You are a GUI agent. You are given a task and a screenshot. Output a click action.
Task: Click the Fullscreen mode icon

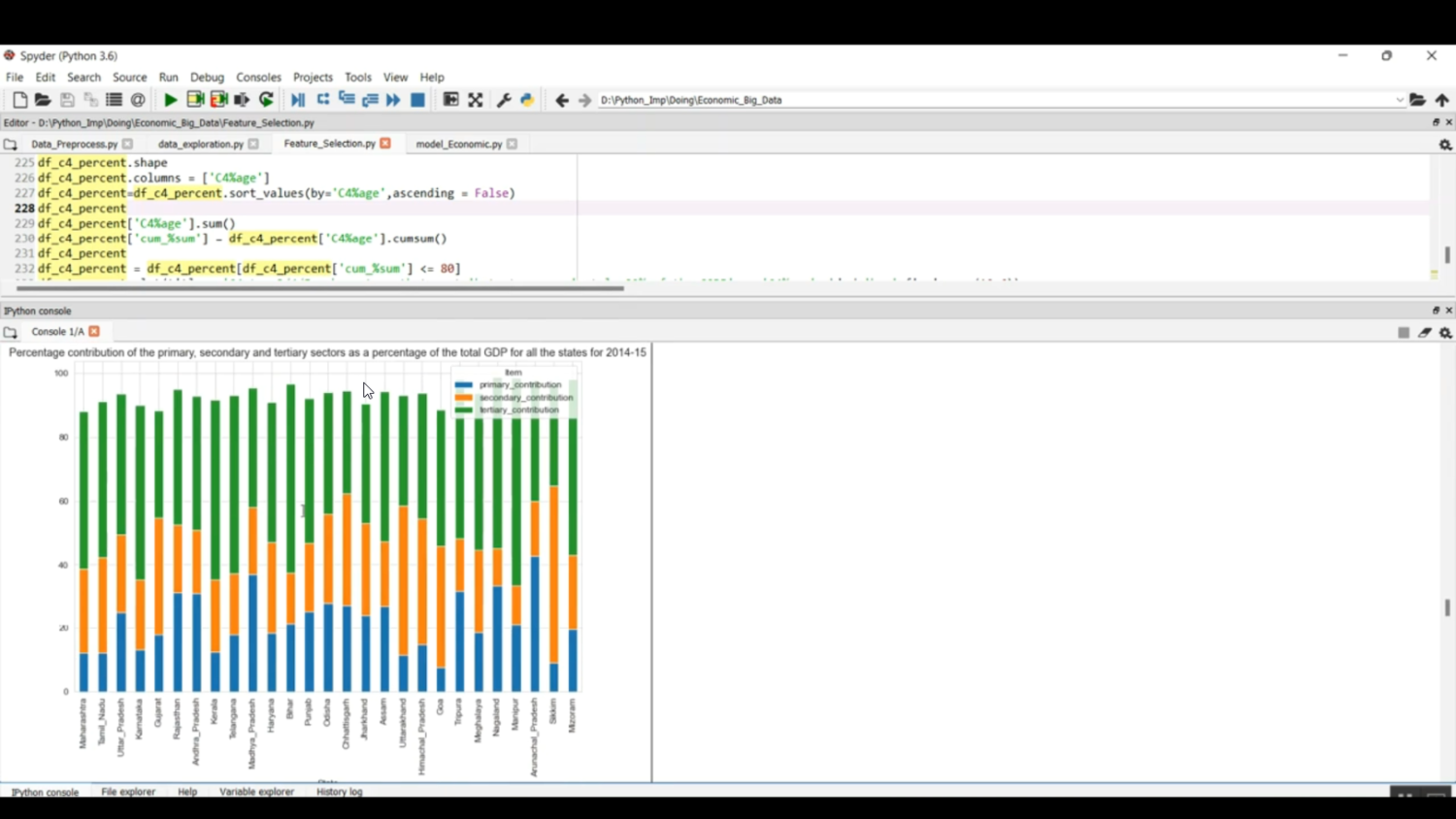(476, 100)
